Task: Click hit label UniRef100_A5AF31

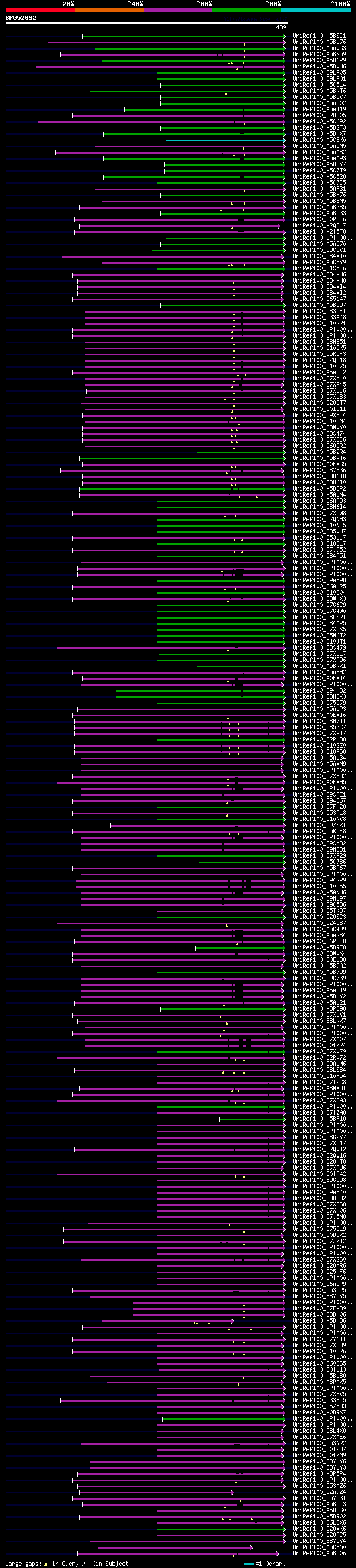Action: click(x=319, y=189)
